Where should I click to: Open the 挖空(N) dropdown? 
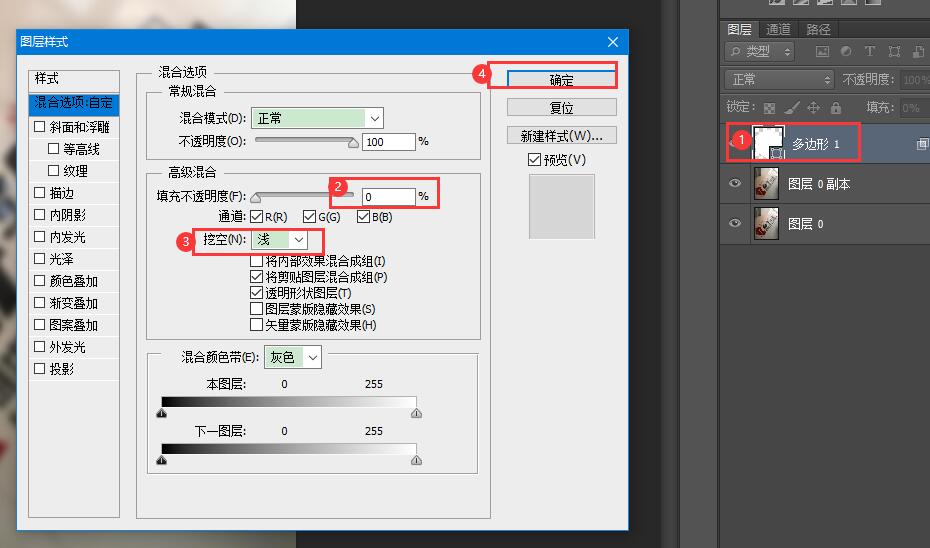point(279,240)
